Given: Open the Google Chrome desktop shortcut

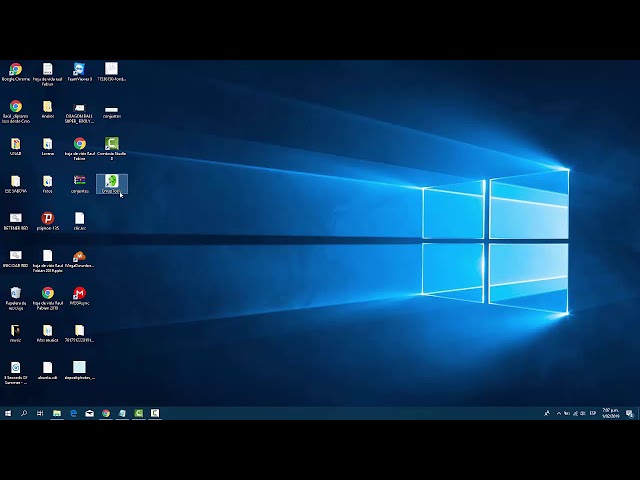Looking at the screenshot, I should point(15,70).
